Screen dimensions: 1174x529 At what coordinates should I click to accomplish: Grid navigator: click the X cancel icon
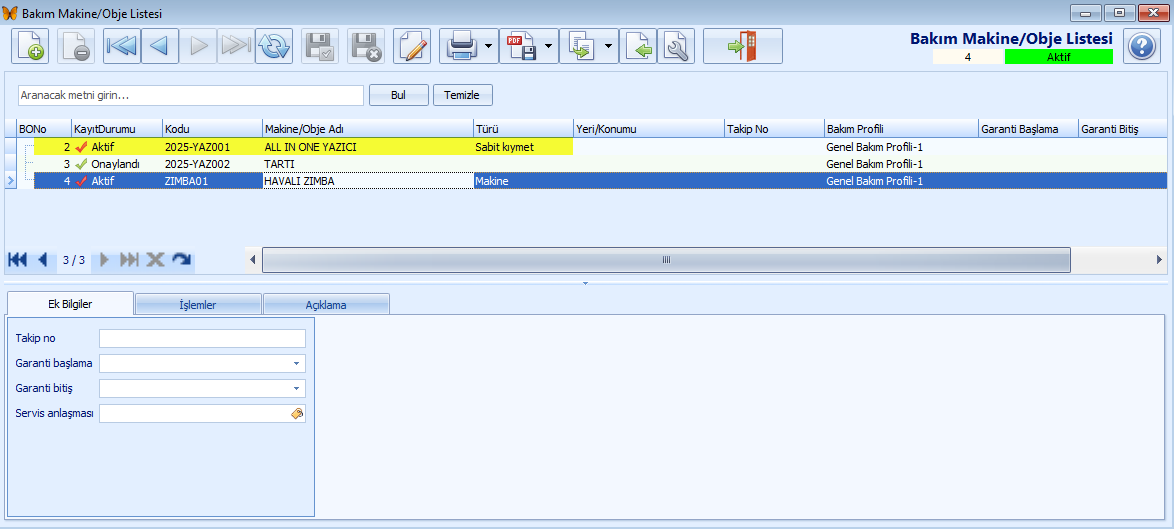[x=155, y=260]
